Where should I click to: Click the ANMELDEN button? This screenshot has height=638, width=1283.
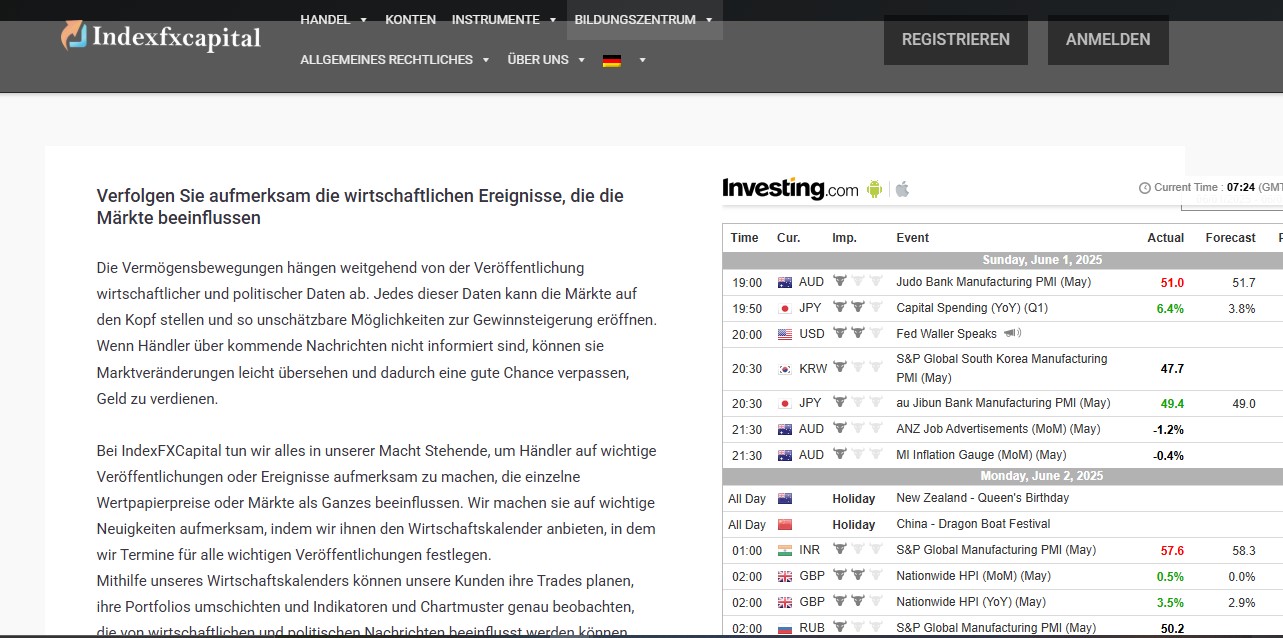tap(1107, 40)
